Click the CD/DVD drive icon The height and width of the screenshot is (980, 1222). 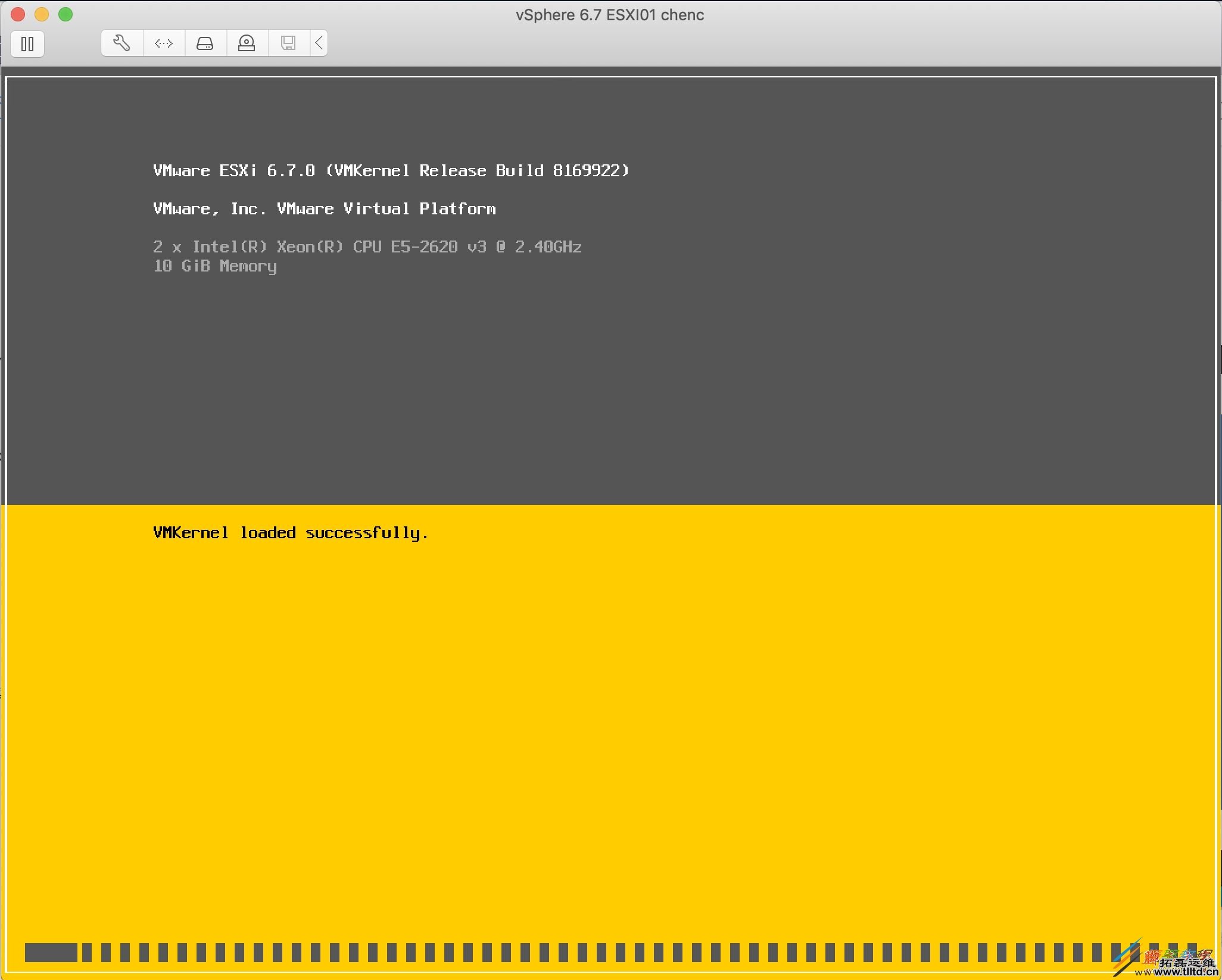(x=247, y=42)
